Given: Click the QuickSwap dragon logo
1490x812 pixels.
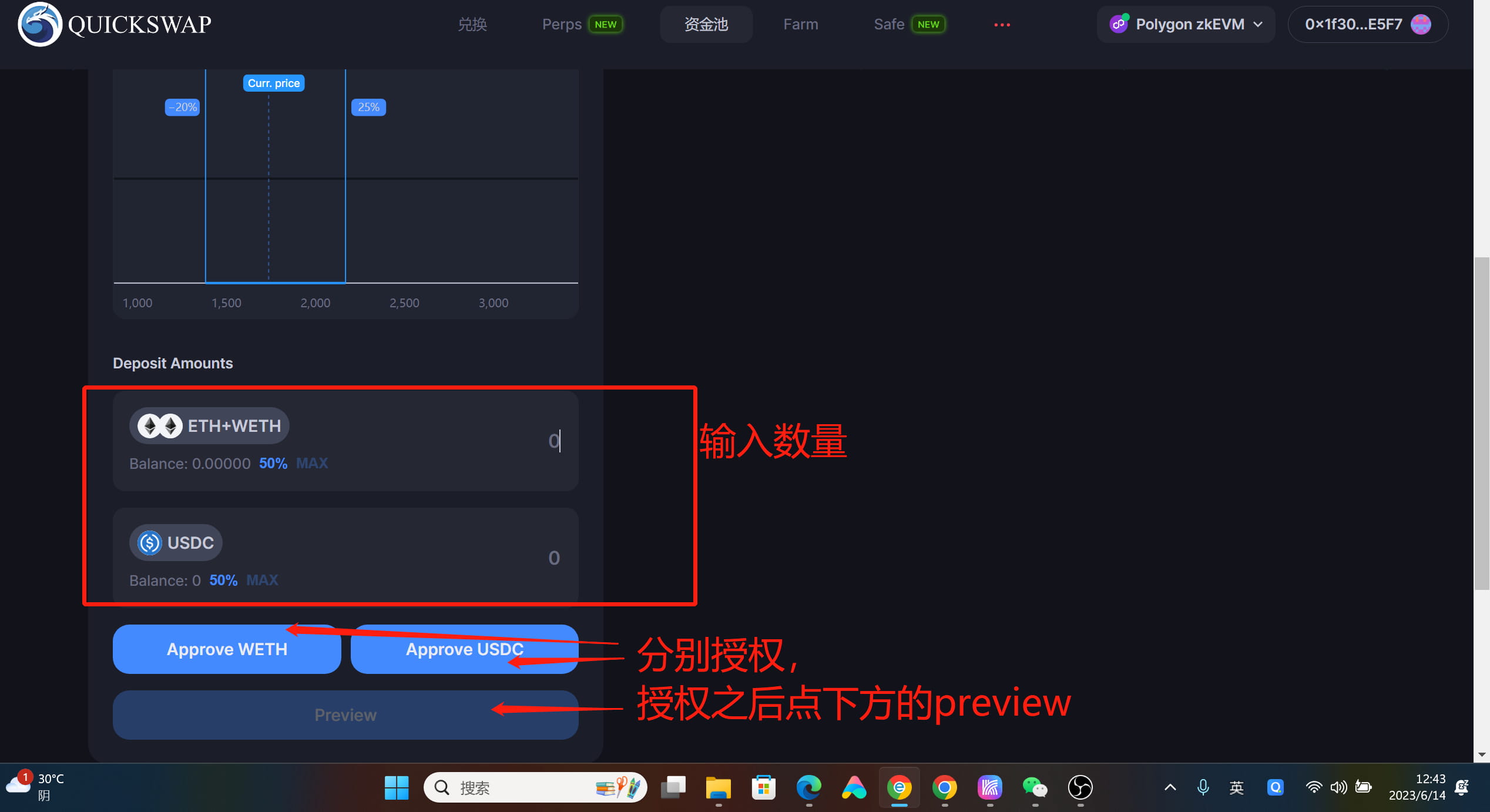Looking at the screenshot, I should (x=39, y=24).
